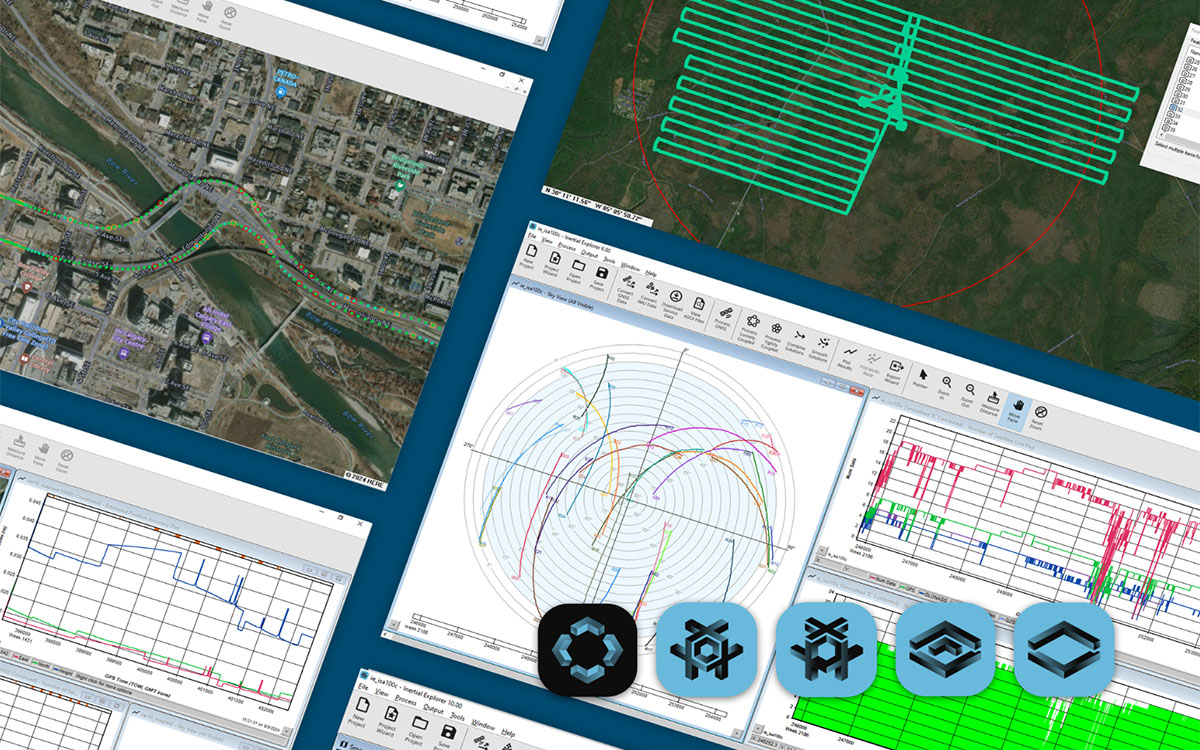Click the black hexagonal ring app icon
Viewport: 1200px width, 750px height.
[x=588, y=651]
